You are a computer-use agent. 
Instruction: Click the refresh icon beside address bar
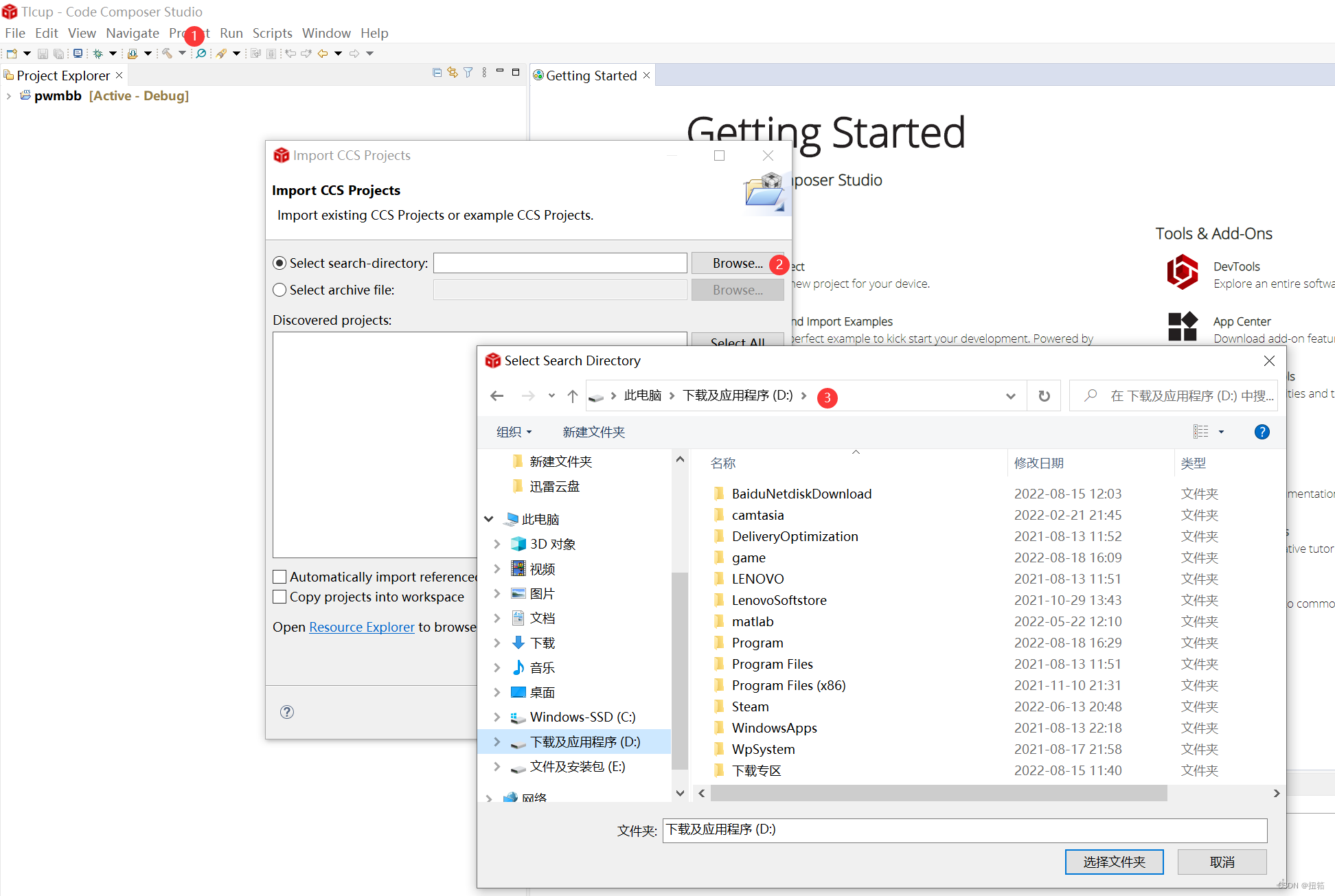tap(1044, 396)
